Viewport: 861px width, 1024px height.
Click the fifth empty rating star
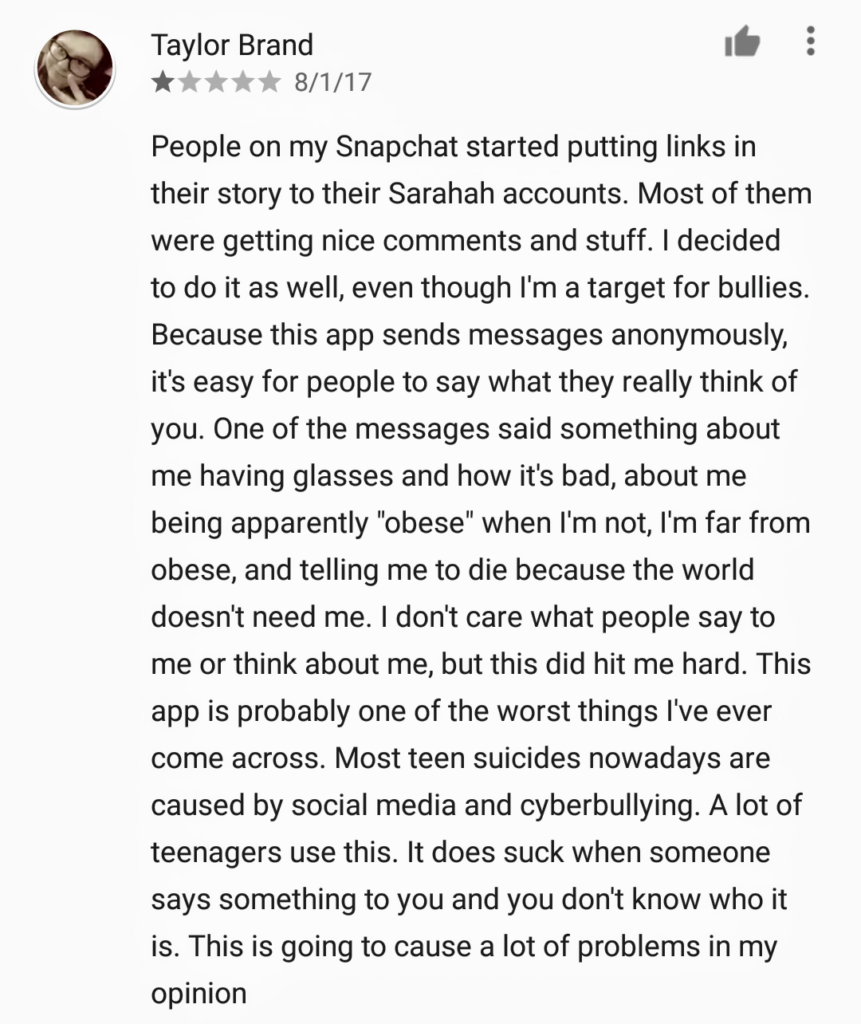pyautogui.click(x=269, y=81)
